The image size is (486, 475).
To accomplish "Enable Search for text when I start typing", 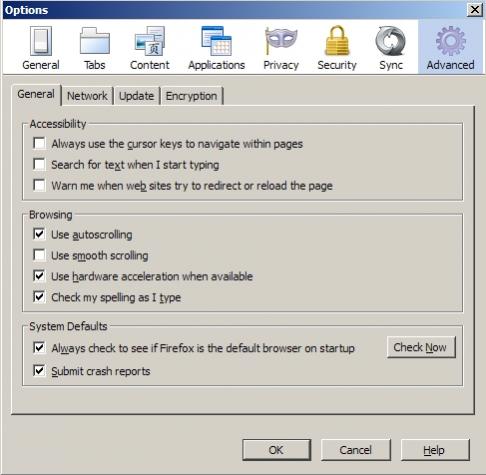I will click(39, 164).
